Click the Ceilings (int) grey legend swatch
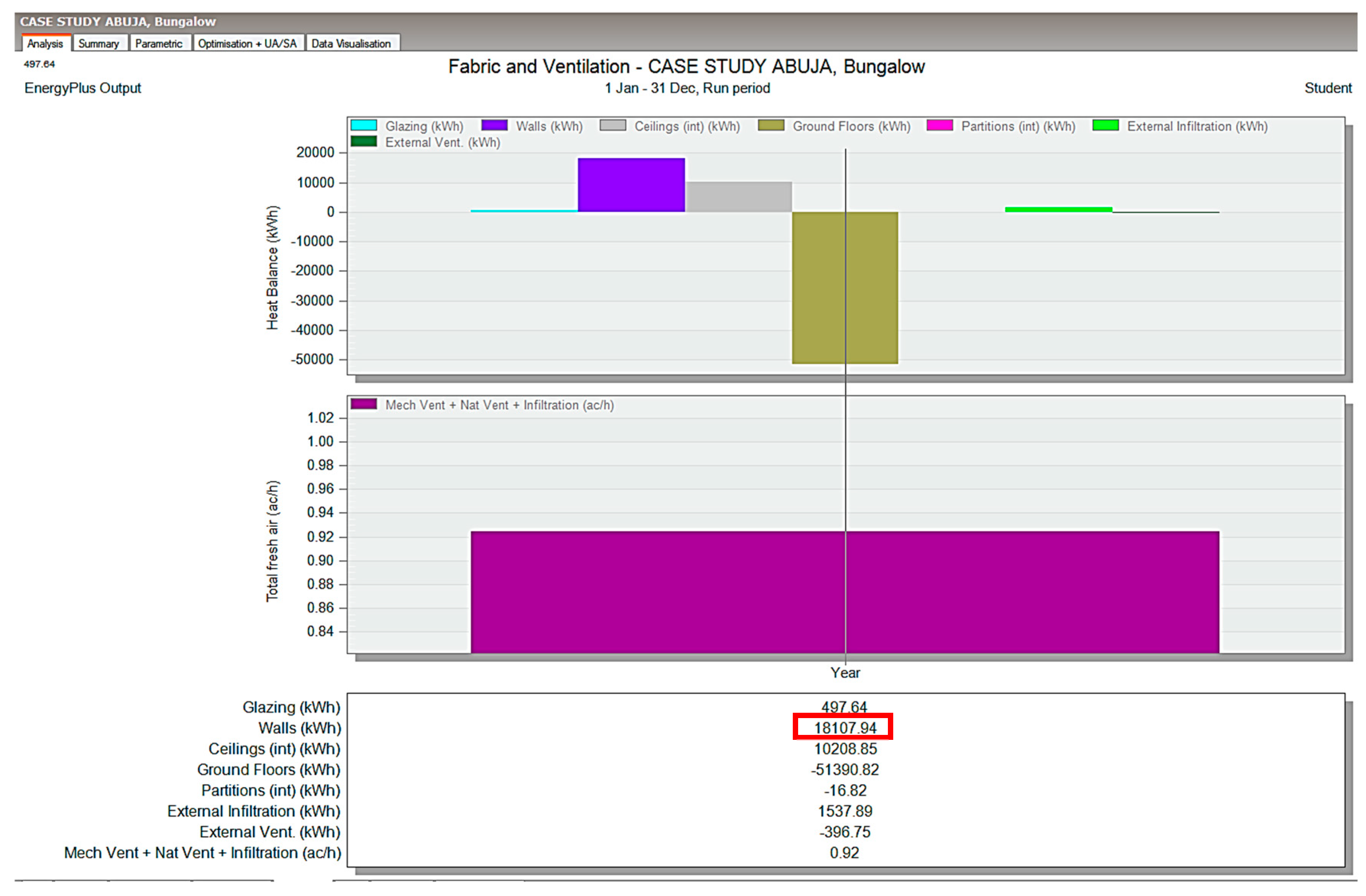This screenshot has height=896, width=1366. pyautogui.click(x=613, y=126)
